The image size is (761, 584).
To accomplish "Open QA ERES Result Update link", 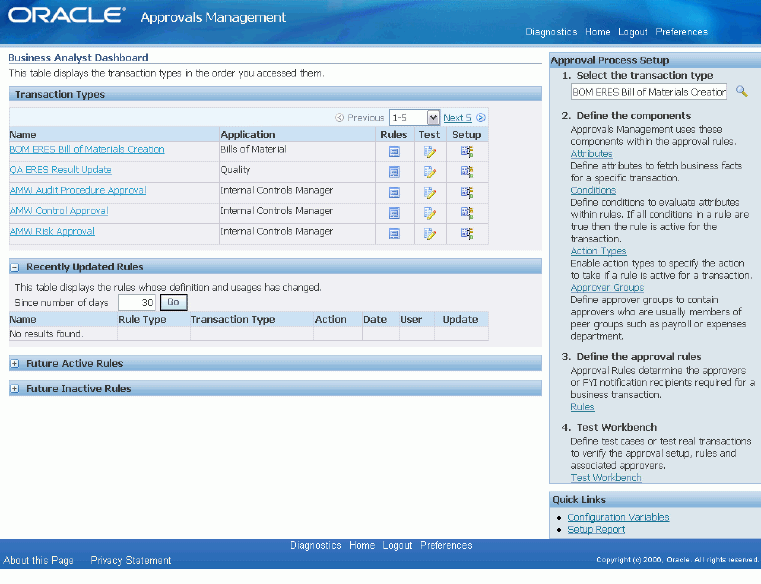I will [61, 170].
